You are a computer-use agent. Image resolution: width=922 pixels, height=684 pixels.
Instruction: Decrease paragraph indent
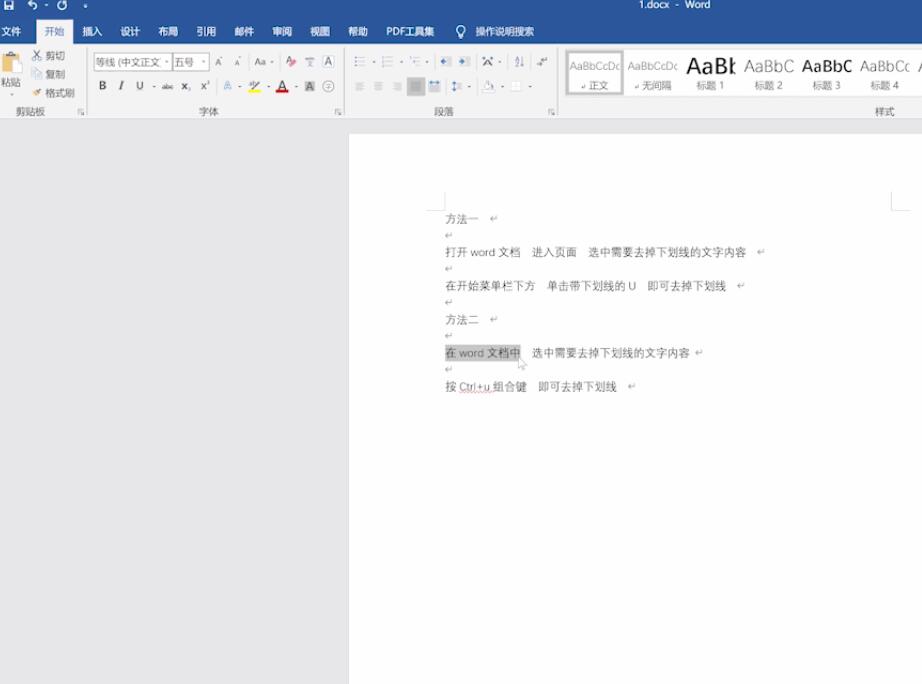(x=446, y=61)
